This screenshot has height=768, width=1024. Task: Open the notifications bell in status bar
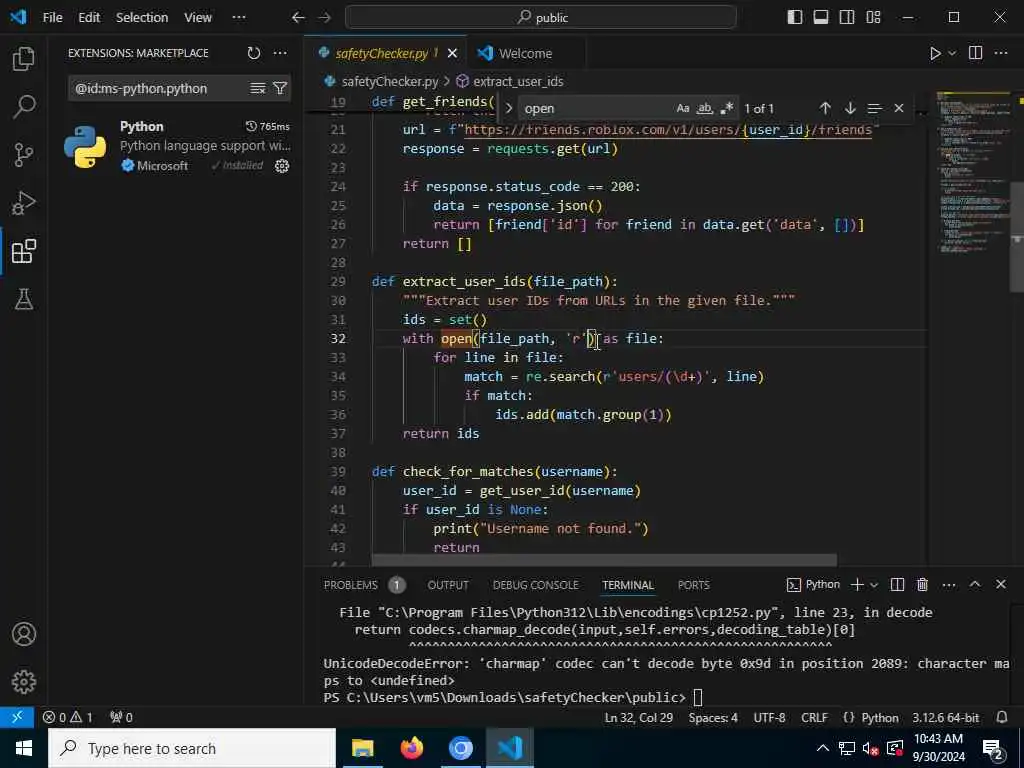(x=1002, y=717)
